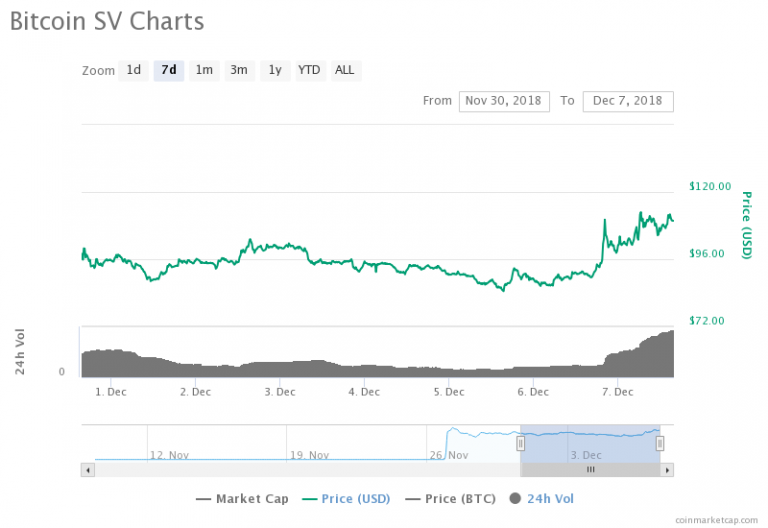Click the 3. Dec label in the navigator
768x528 pixels.
pyautogui.click(x=586, y=456)
